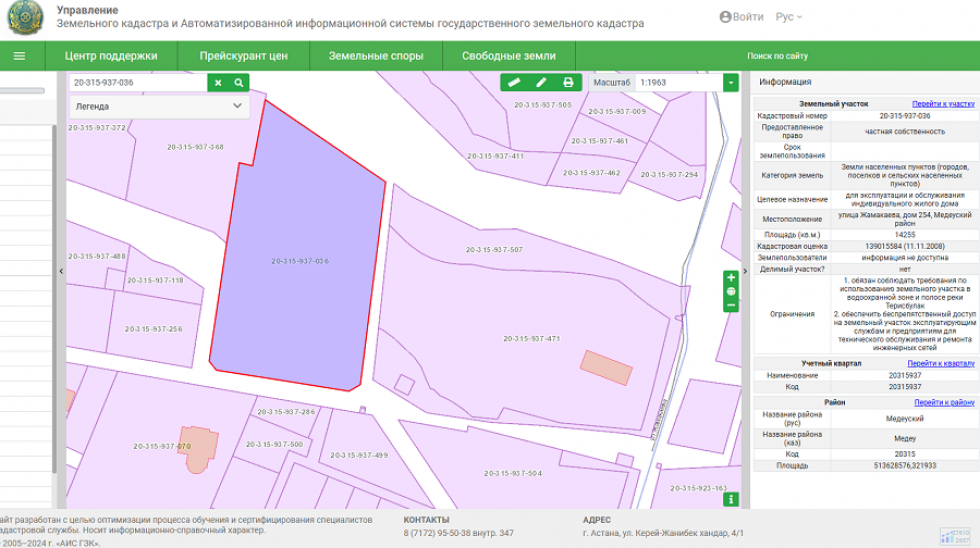Open the Свободные земли menu item

point(508,56)
